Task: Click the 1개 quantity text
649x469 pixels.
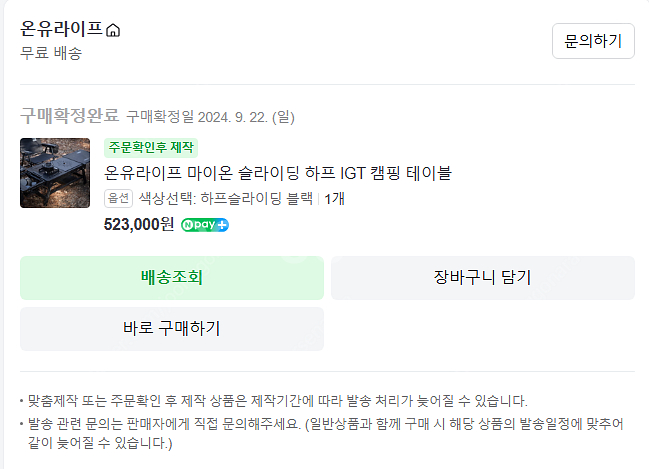Action: tap(335, 199)
